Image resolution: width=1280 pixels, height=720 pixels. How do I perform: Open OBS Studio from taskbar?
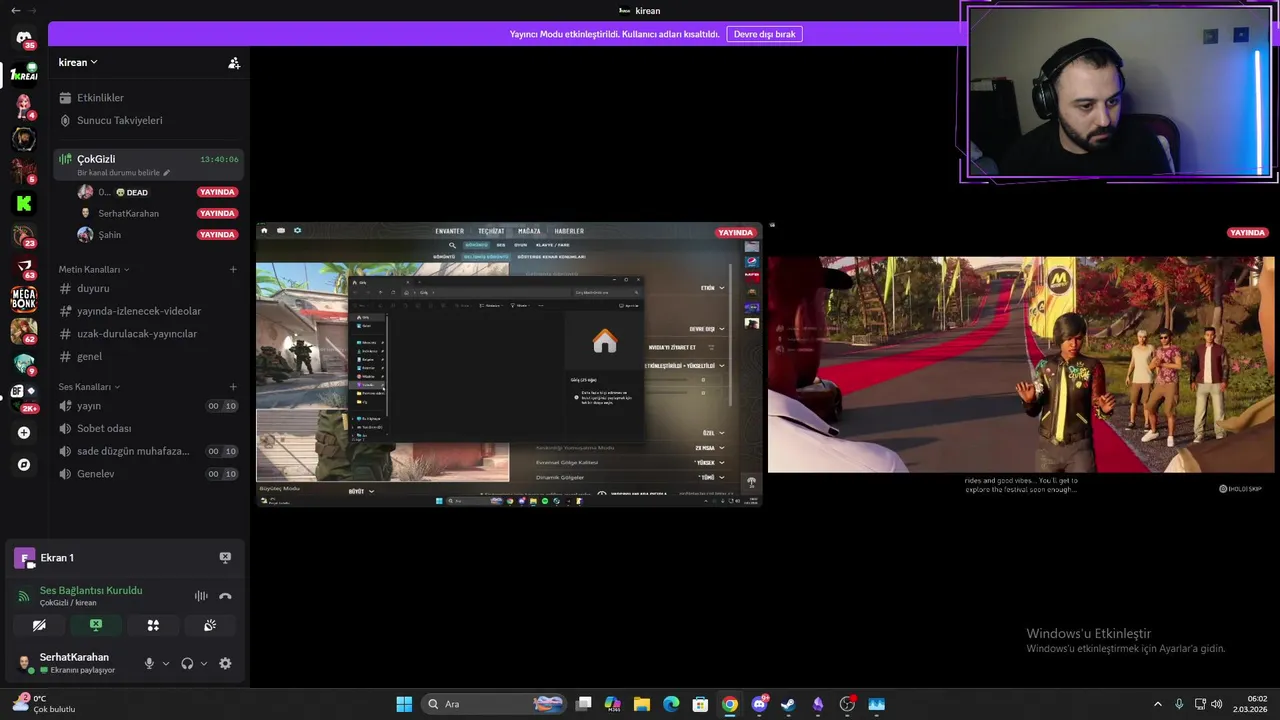click(x=847, y=704)
